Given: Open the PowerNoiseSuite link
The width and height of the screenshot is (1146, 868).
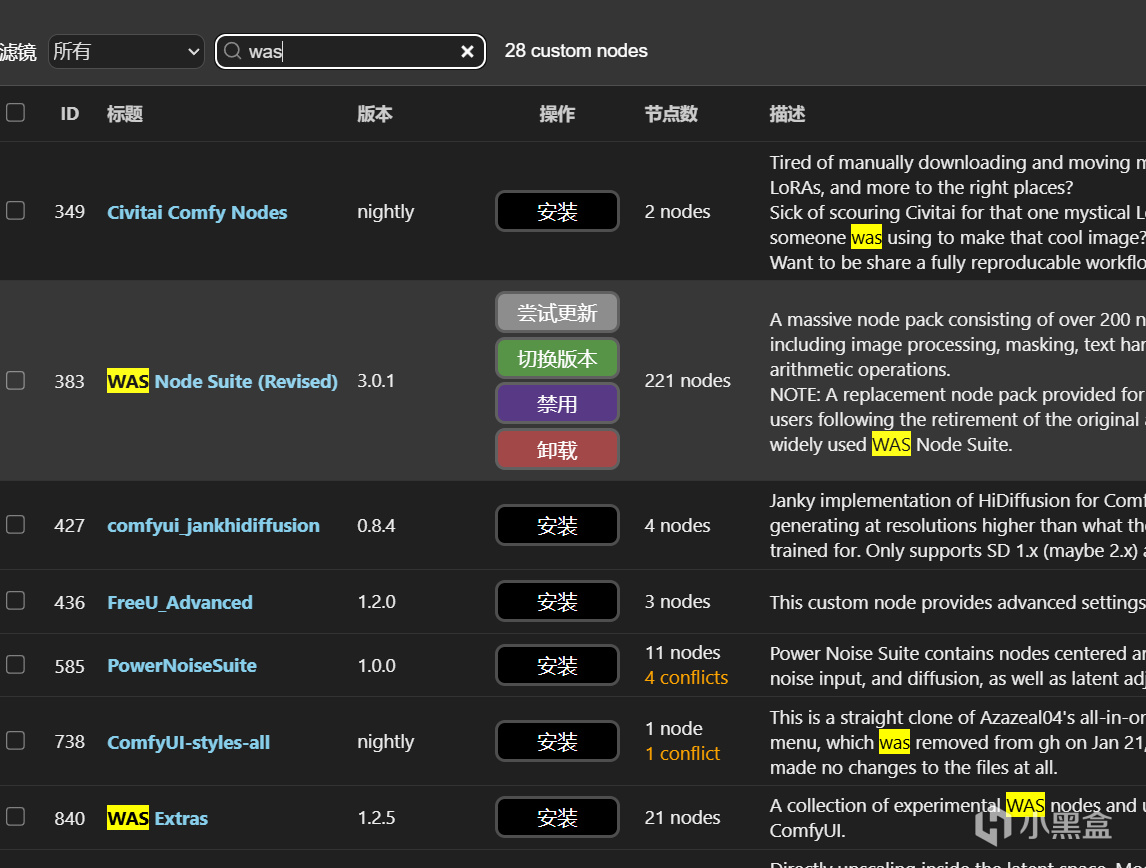Looking at the screenshot, I should 182,666.
